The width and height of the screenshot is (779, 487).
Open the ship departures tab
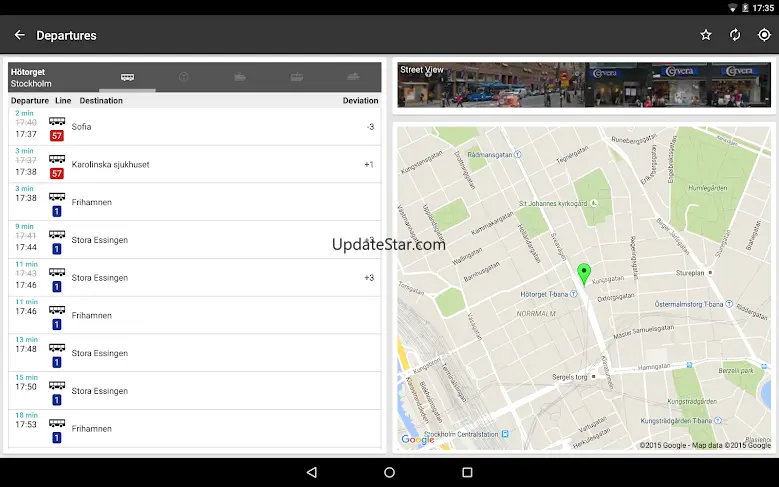(353, 77)
